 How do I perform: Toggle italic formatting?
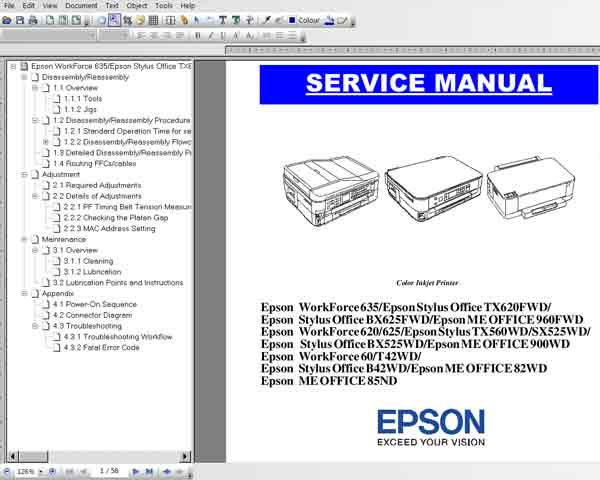(211, 36)
